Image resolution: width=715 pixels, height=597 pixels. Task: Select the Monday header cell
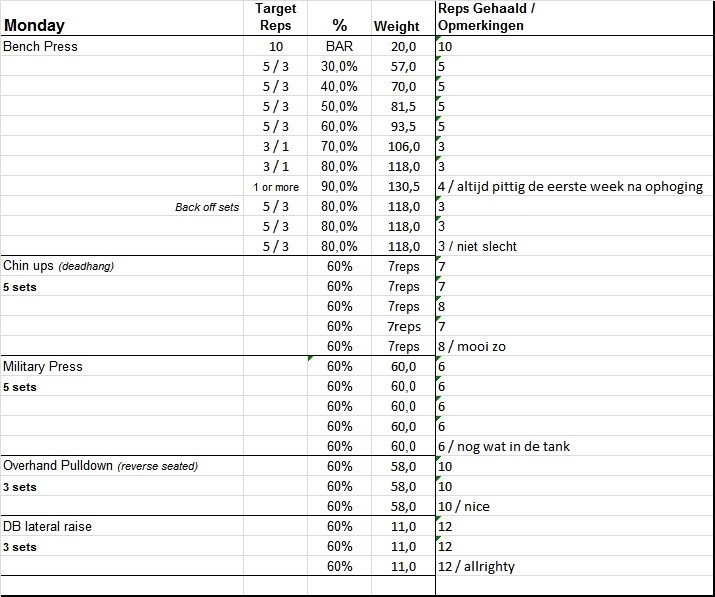(x=35, y=25)
